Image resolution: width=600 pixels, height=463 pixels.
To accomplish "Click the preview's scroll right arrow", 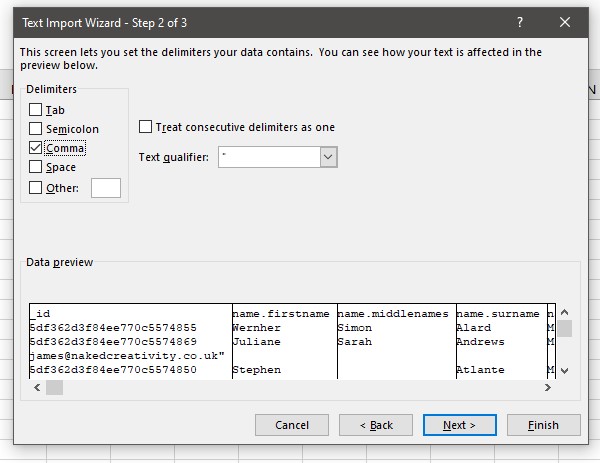I will point(548,388).
